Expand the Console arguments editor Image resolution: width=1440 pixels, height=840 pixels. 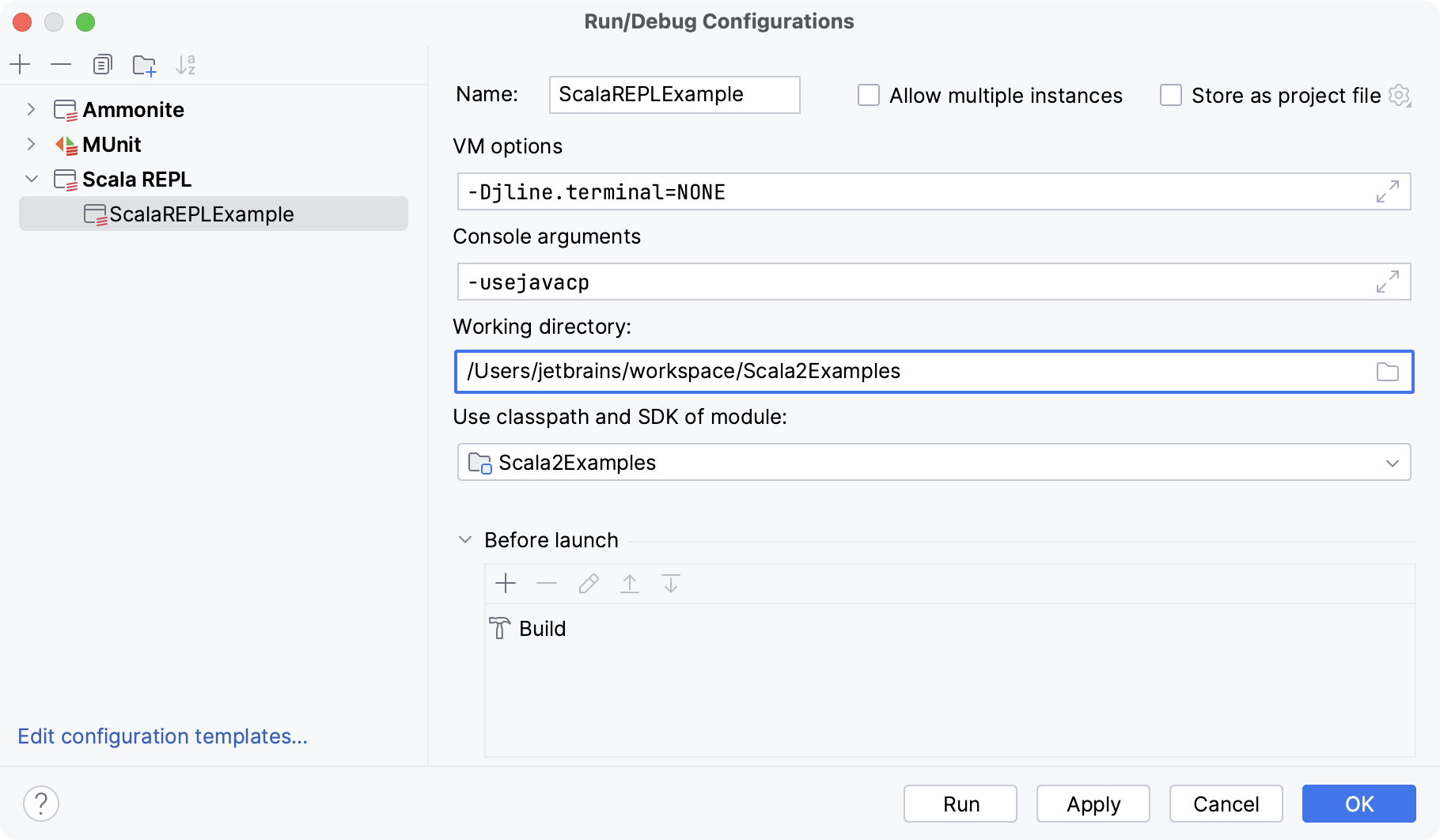click(1387, 282)
